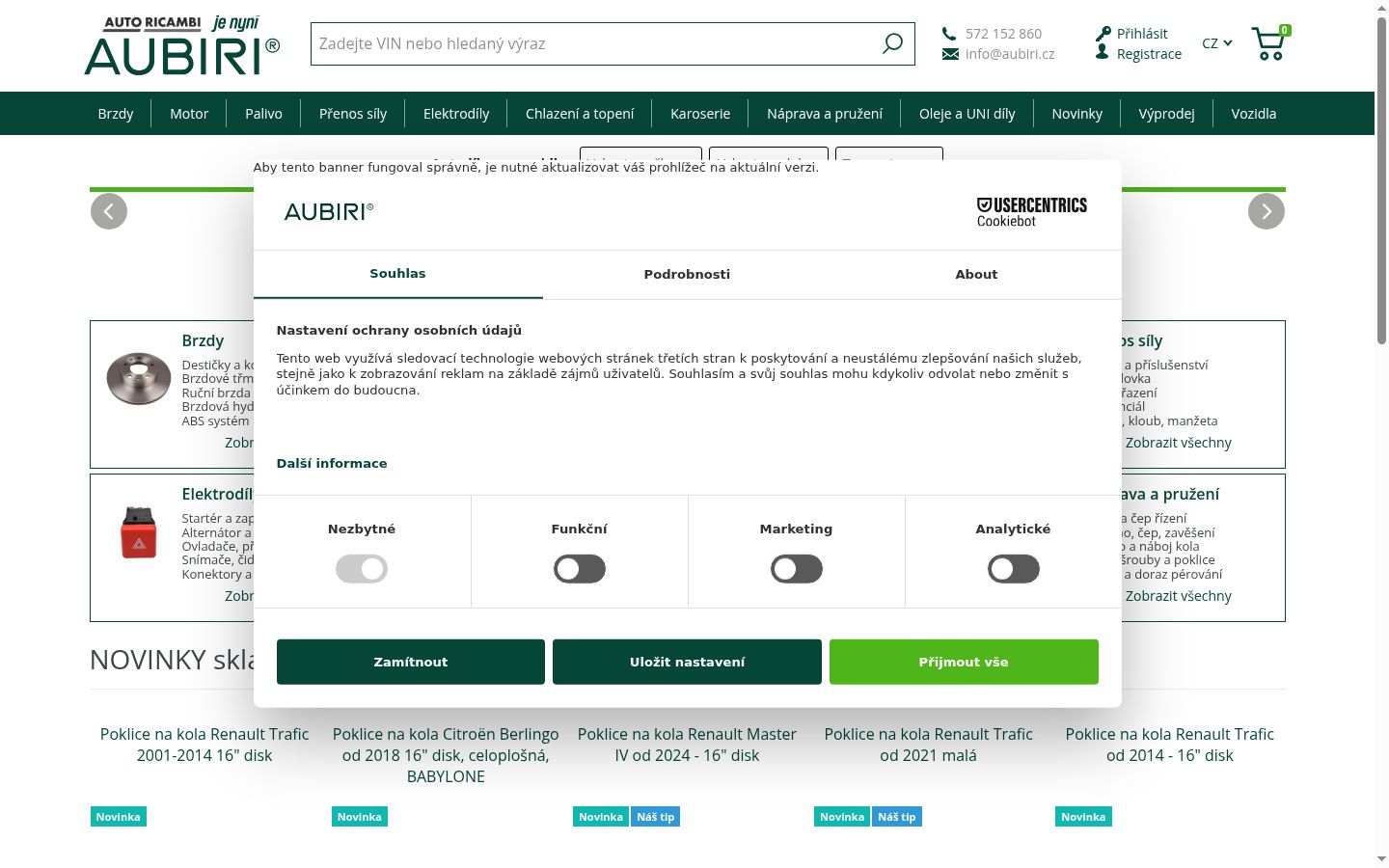This screenshot has width=1389, height=868.
Task: Open the Náprava a pružení menu
Action: (825, 114)
